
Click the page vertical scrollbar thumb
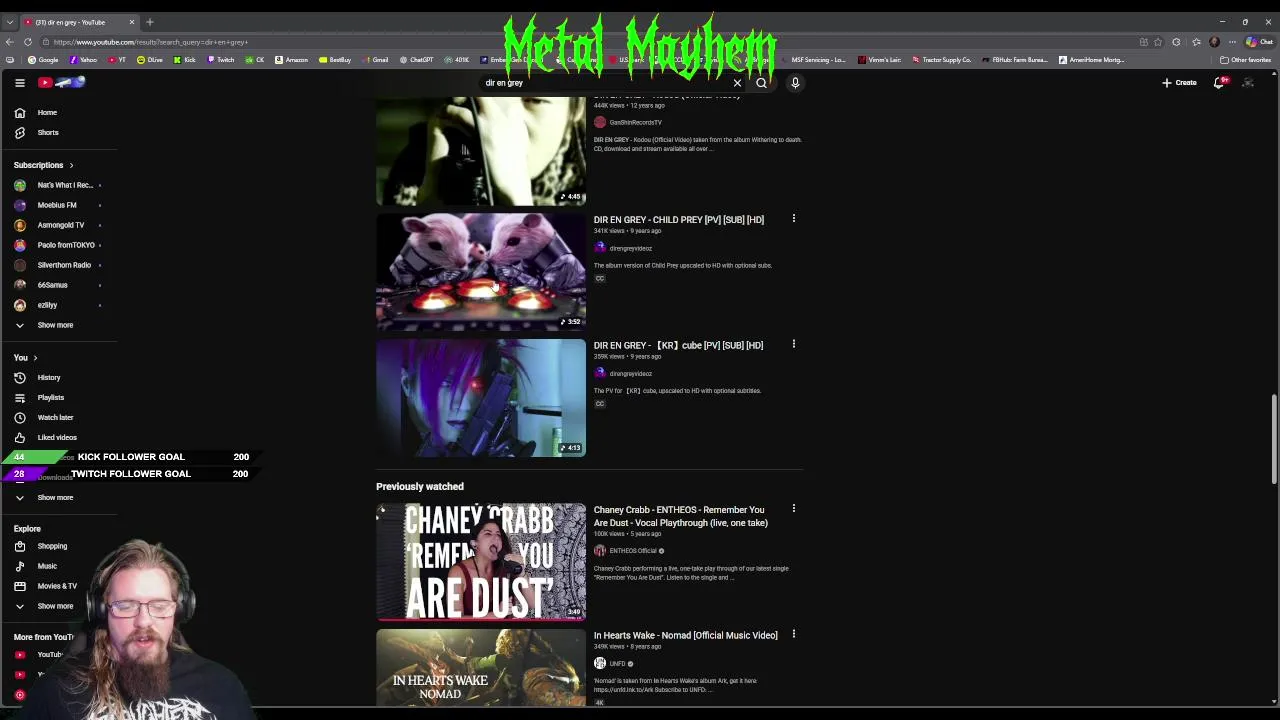click(1274, 440)
